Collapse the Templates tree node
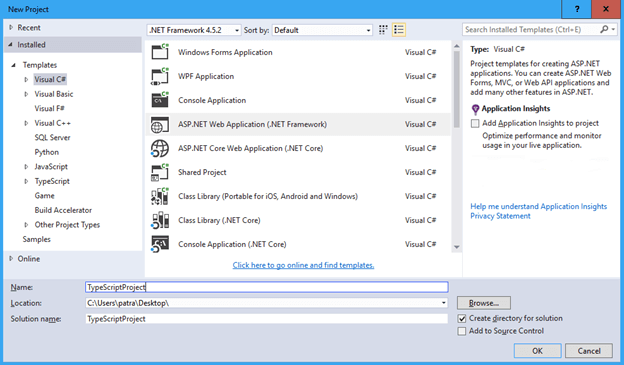 pyautogui.click(x=14, y=65)
